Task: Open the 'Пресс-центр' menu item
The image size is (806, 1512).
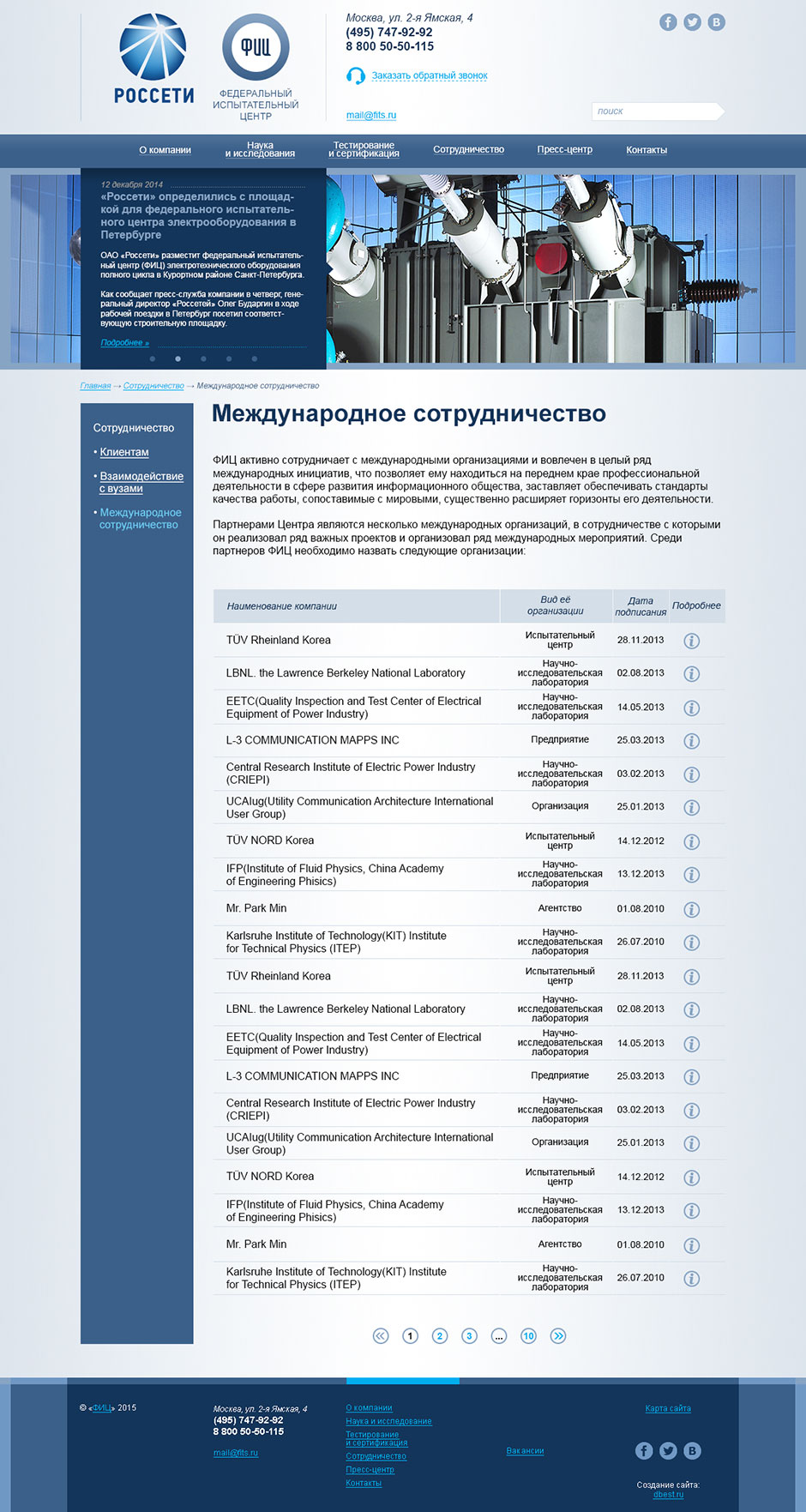Action: click(565, 149)
